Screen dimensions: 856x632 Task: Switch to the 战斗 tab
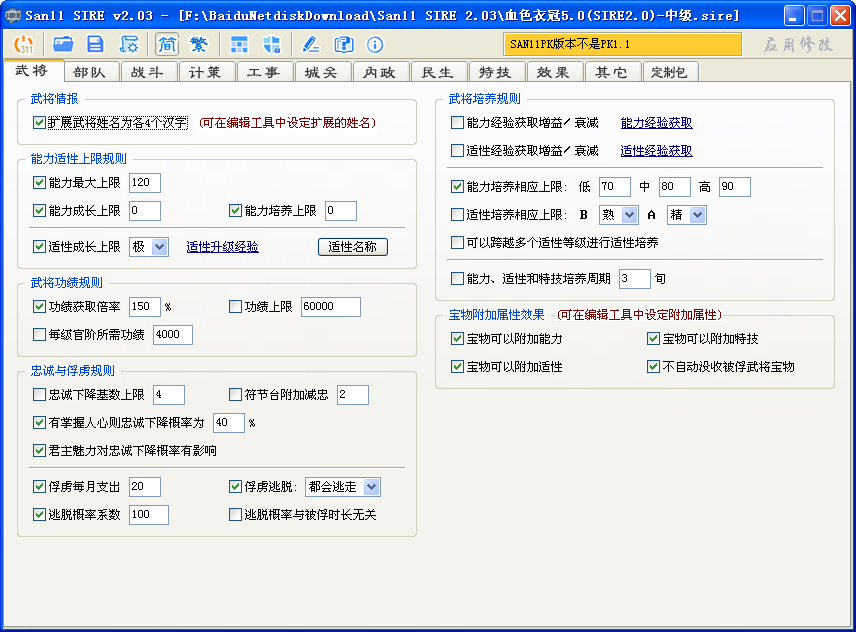click(149, 72)
